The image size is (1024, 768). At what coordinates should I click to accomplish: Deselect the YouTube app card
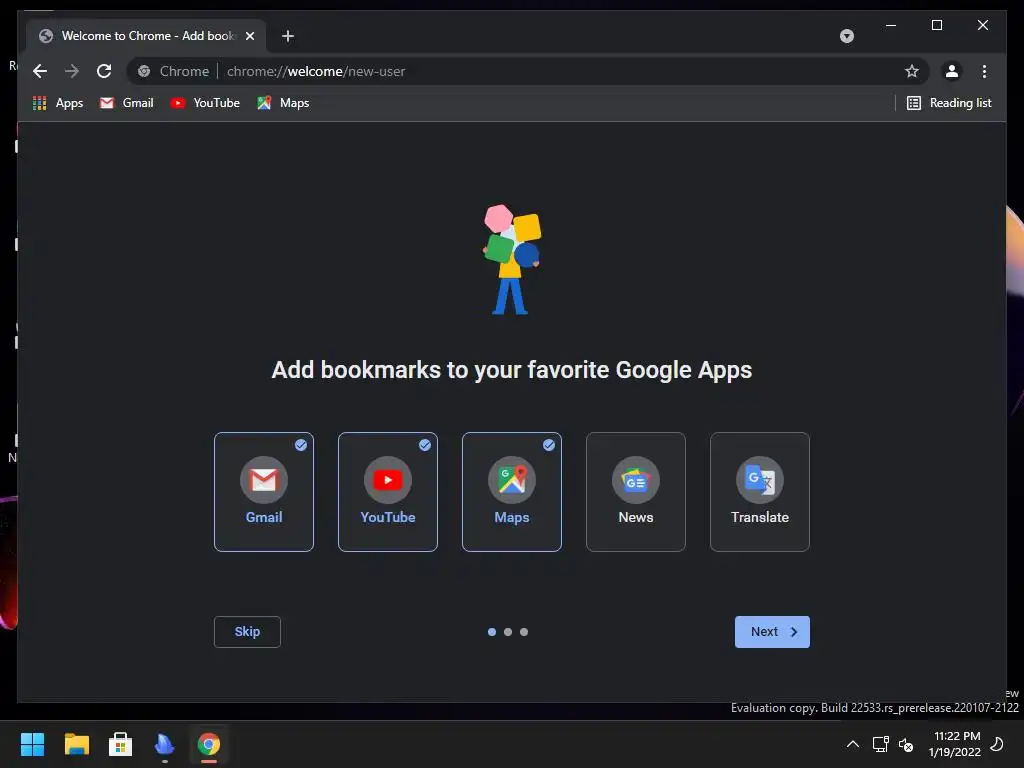[x=388, y=492]
